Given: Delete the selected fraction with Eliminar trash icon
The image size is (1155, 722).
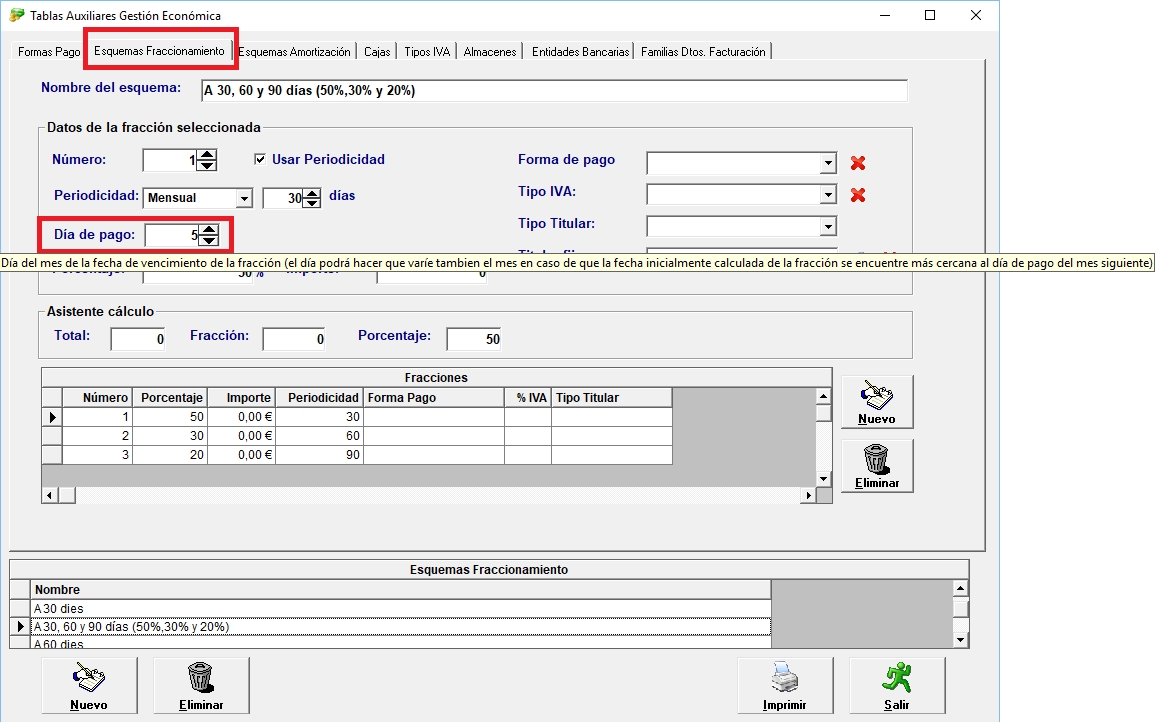Looking at the screenshot, I should tap(877, 466).
